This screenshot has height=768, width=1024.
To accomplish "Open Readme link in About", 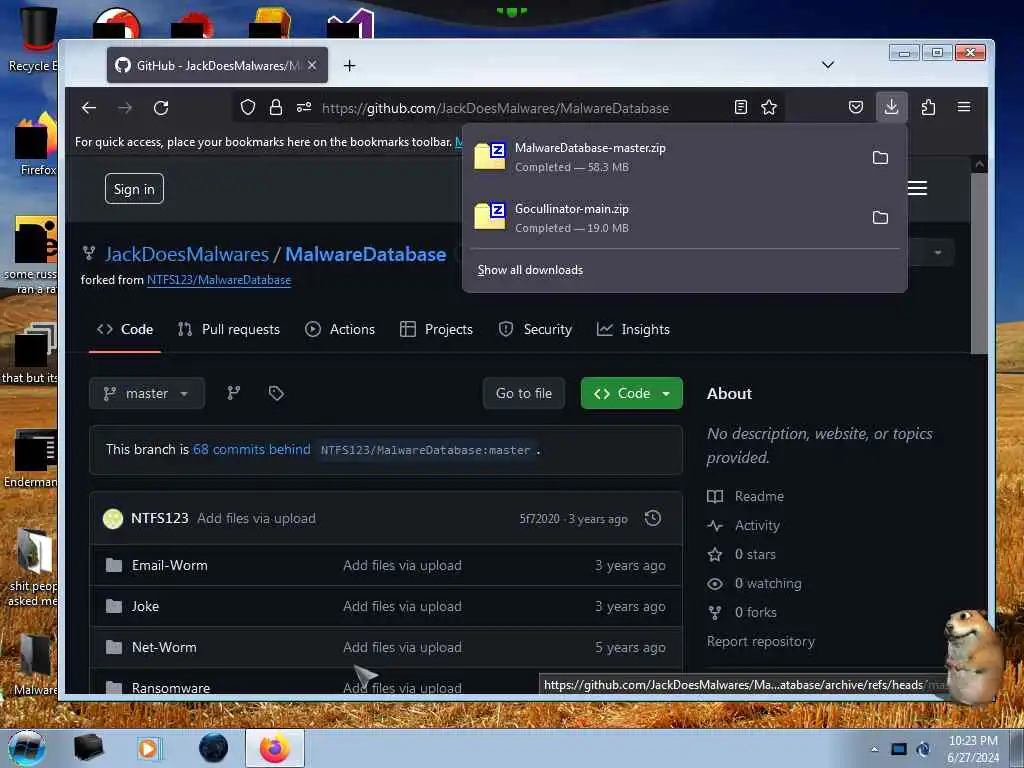I will pyautogui.click(x=745, y=496).
